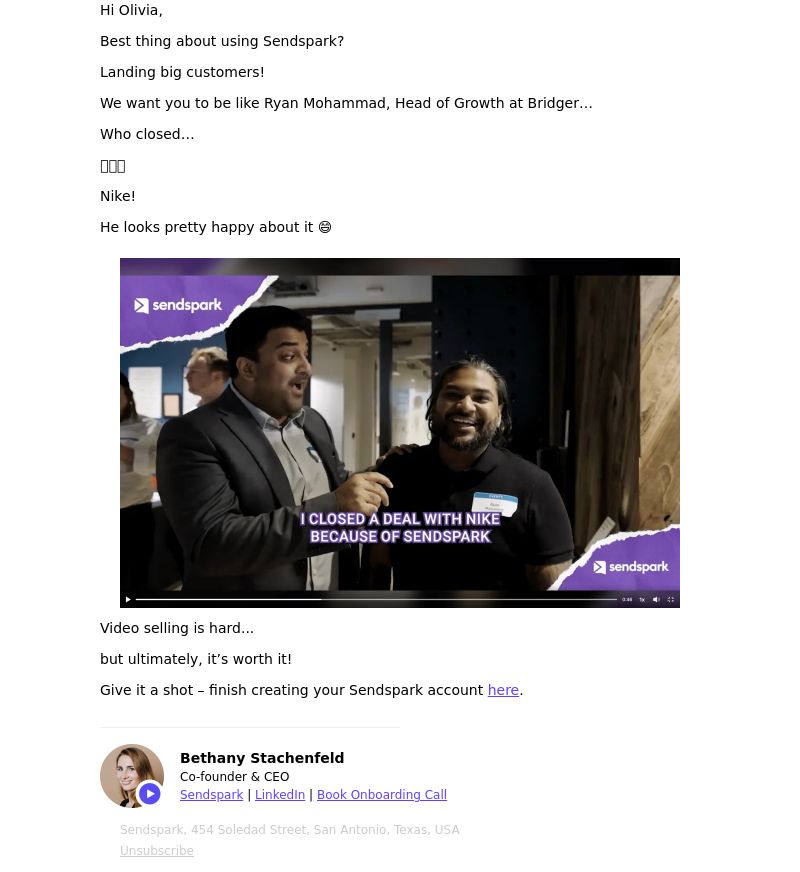The width and height of the screenshot is (800, 872).
Task: Mute the video volume speaker icon
Action: [x=656, y=600]
